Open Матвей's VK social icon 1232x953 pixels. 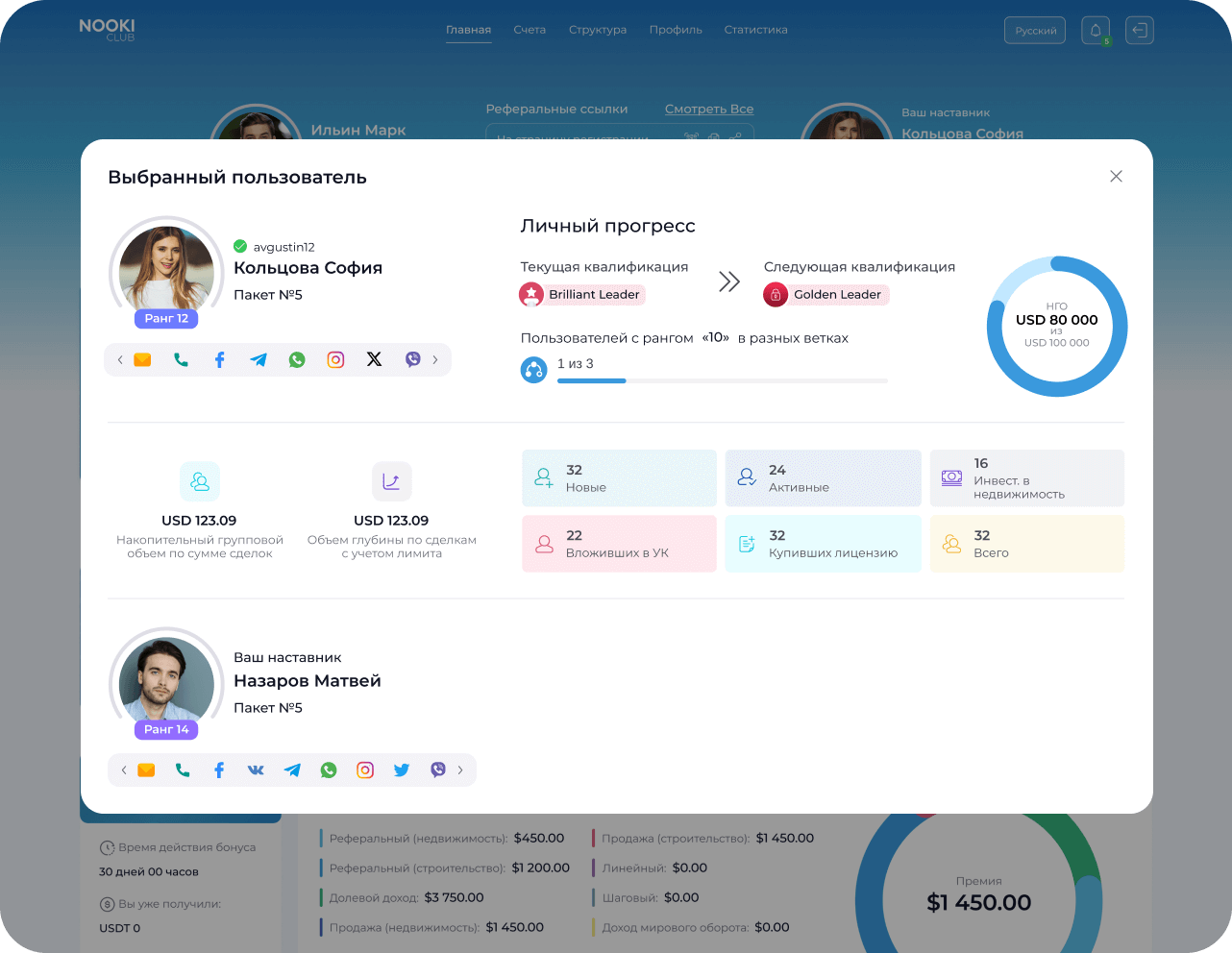click(256, 770)
